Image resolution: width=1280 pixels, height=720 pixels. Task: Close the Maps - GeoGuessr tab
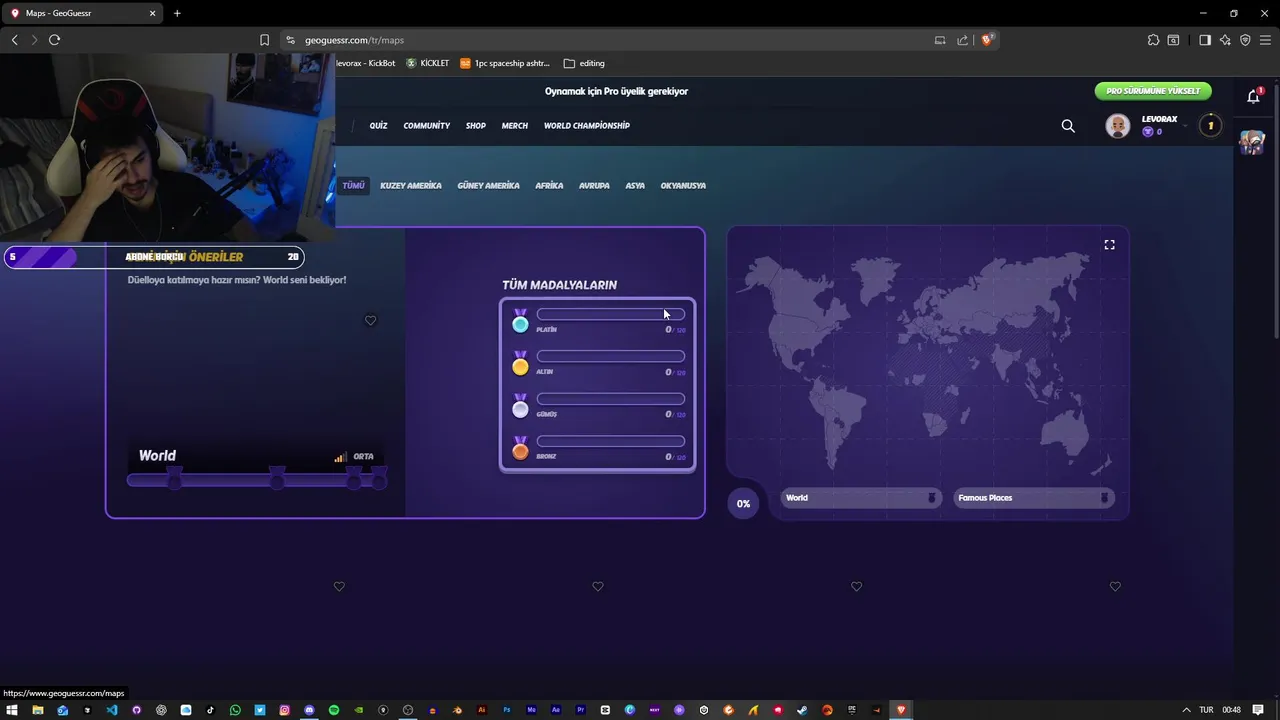point(152,13)
